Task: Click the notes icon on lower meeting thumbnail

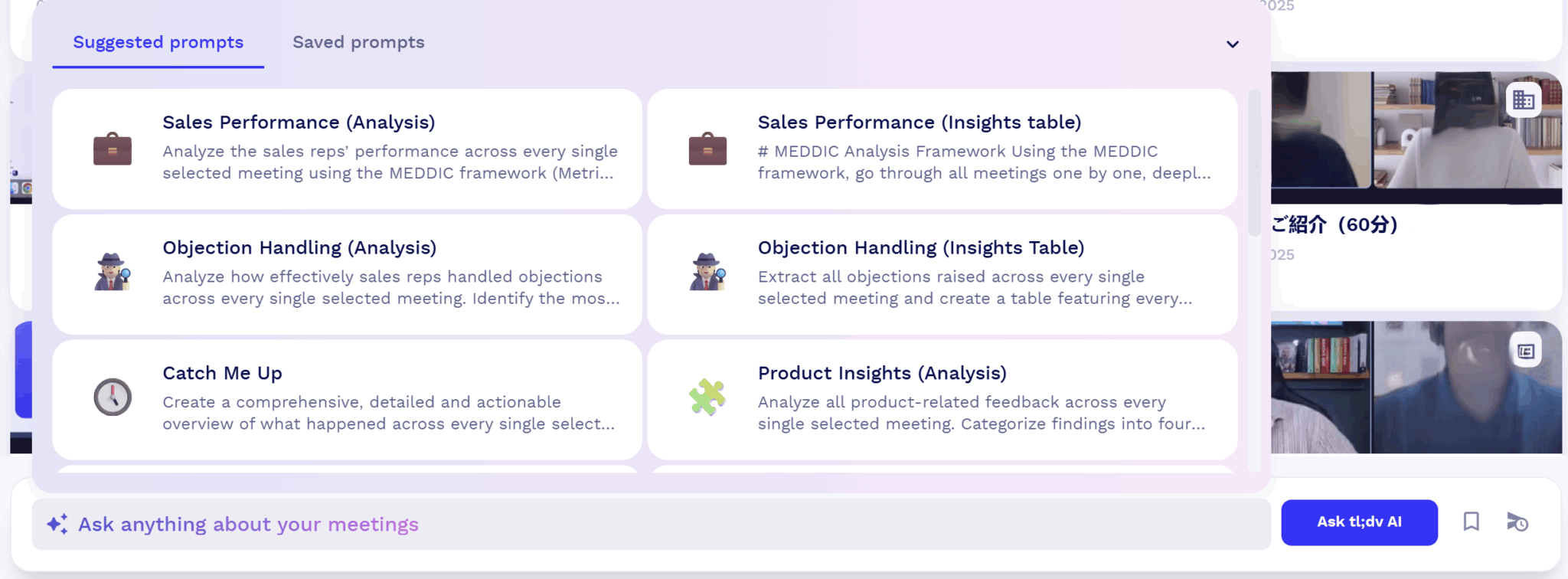Action: (x=1525, y=352)
